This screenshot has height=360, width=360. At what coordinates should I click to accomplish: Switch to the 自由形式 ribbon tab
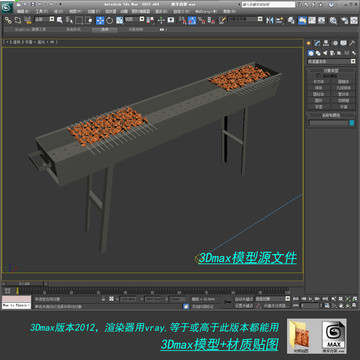coord(73,29)
